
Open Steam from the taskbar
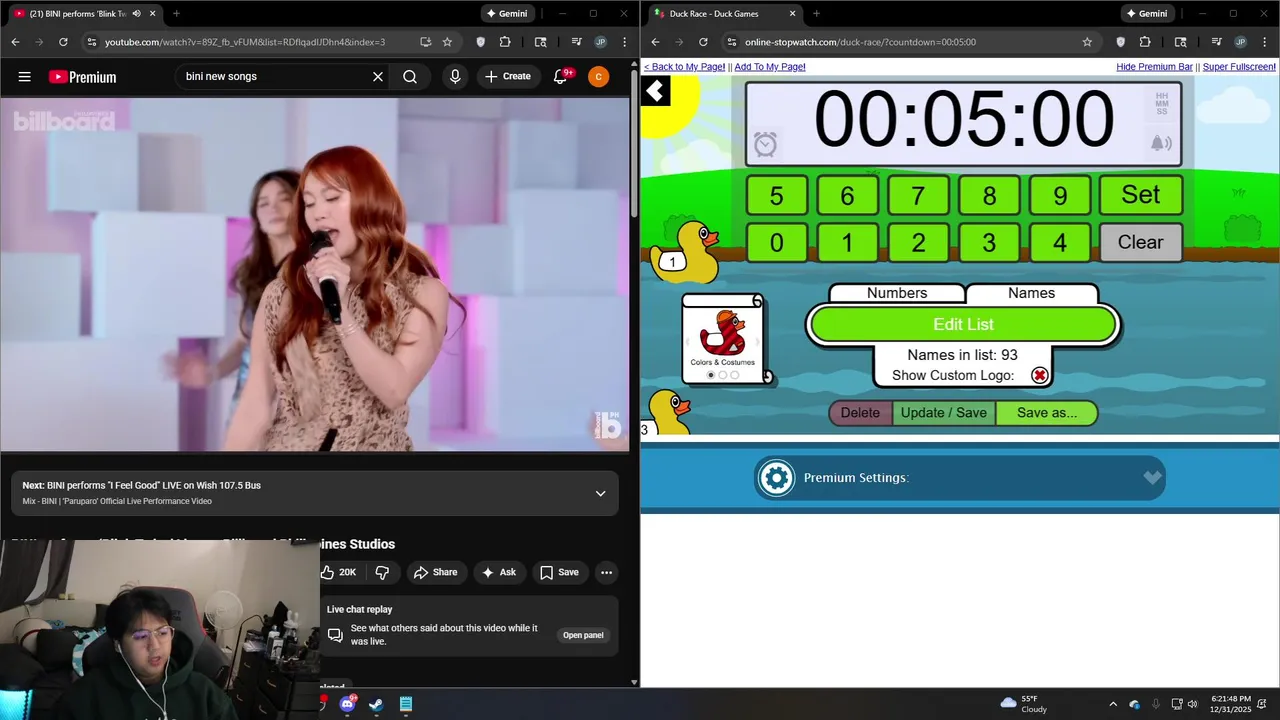[376, 704]
